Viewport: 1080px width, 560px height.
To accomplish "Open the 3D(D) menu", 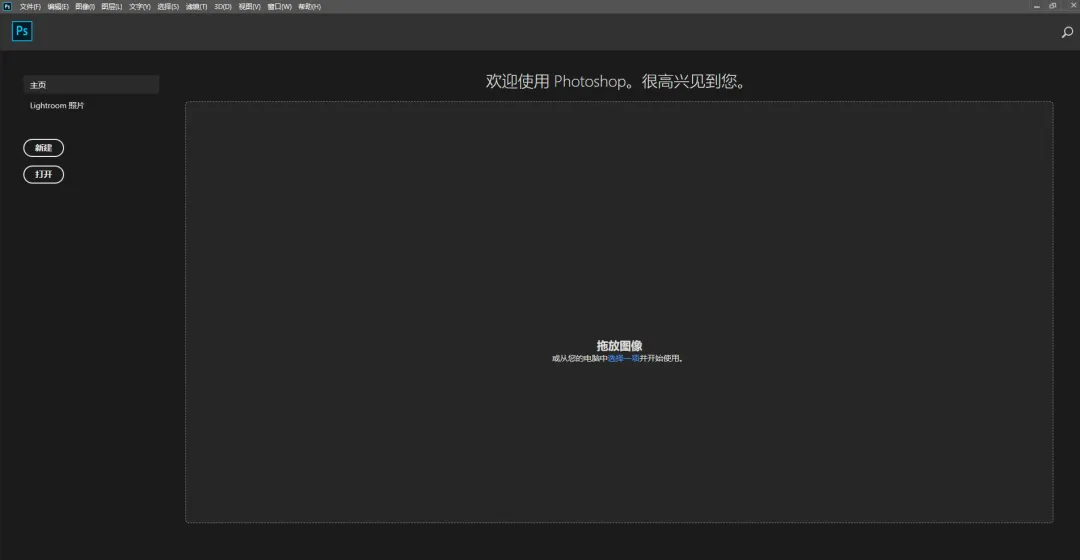I will (222, 6).
